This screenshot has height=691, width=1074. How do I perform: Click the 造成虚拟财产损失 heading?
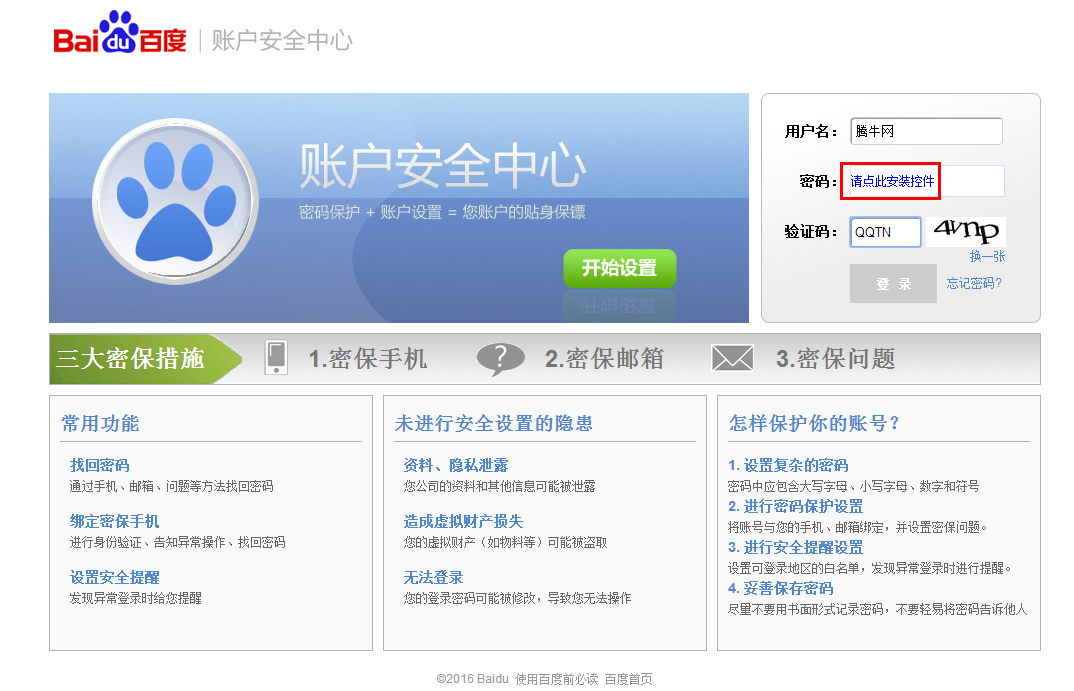(x=463, y=522)
